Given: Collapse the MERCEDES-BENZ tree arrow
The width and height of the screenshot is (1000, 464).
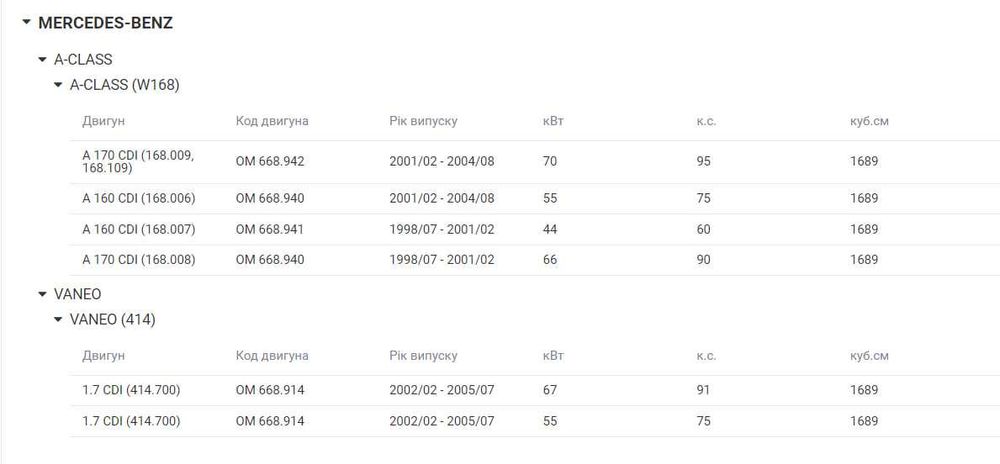Looking at the screenshot, I should click(x=26, y=22).
